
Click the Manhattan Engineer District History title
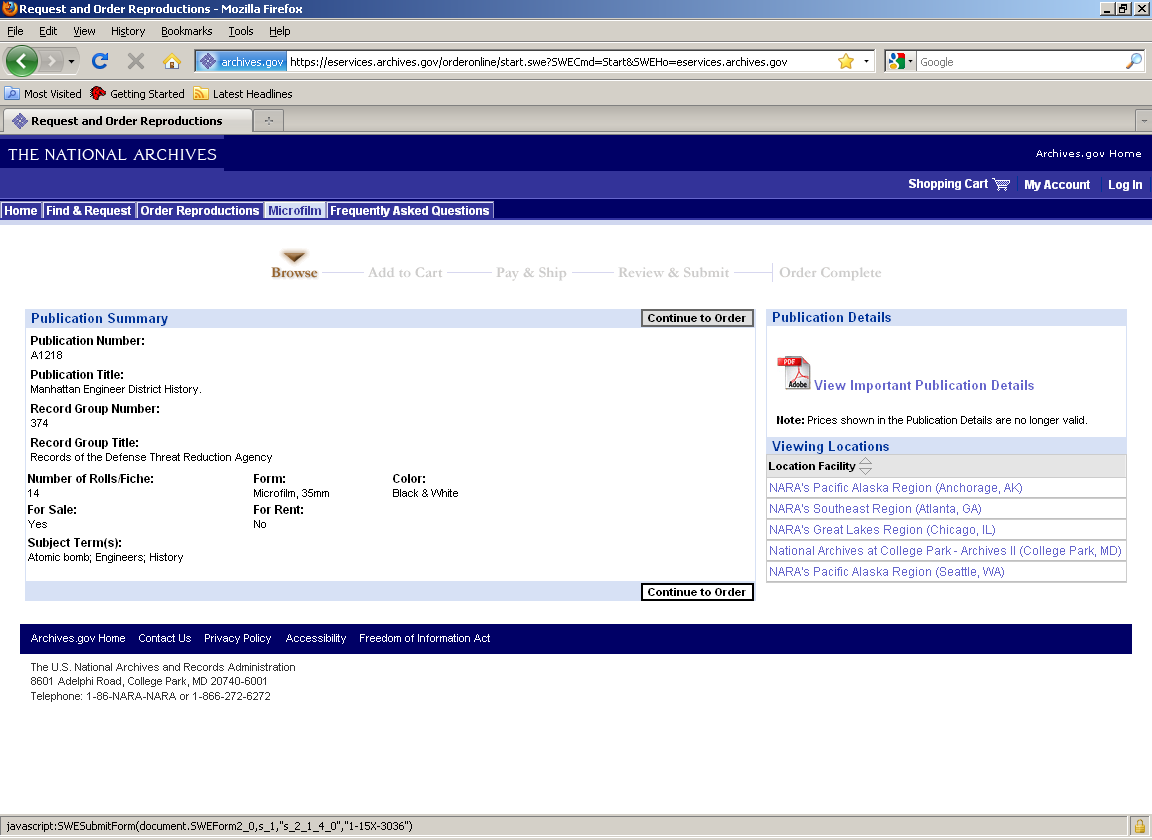[115, 389]
